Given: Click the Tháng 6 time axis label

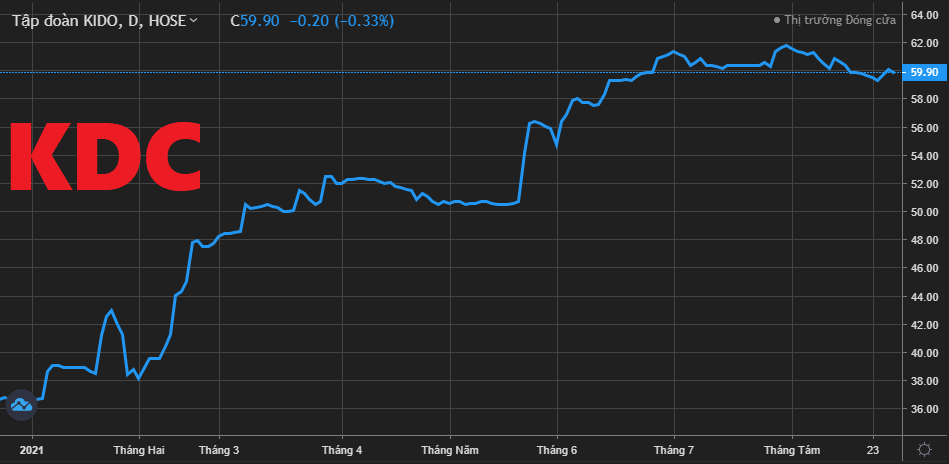Looking at the screenshot, I should pos(557,450).
